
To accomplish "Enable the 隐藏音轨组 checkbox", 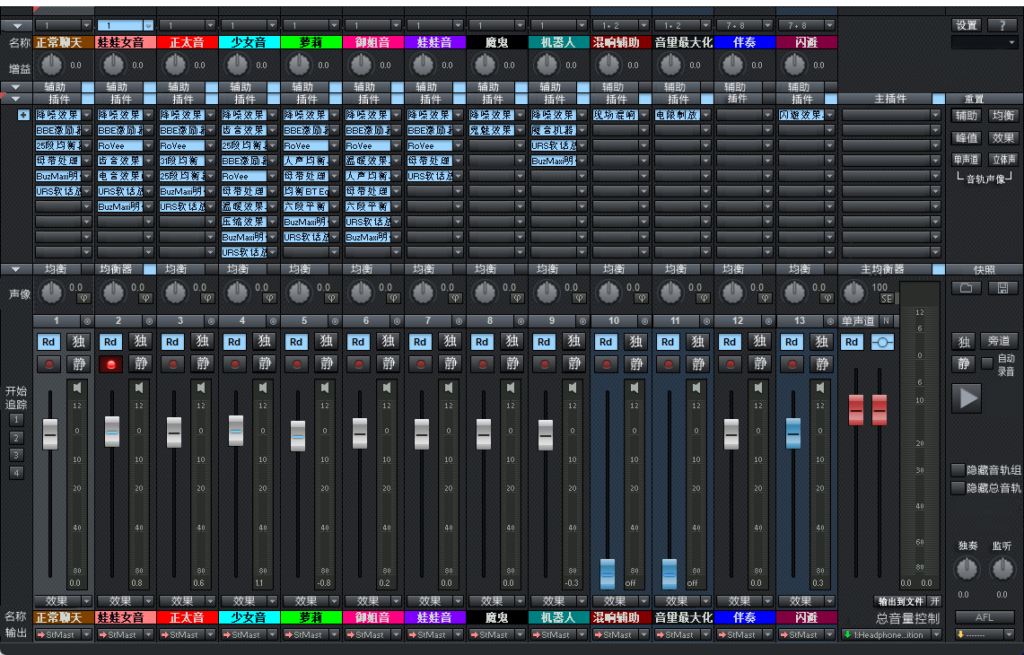I will pos(958,470).
